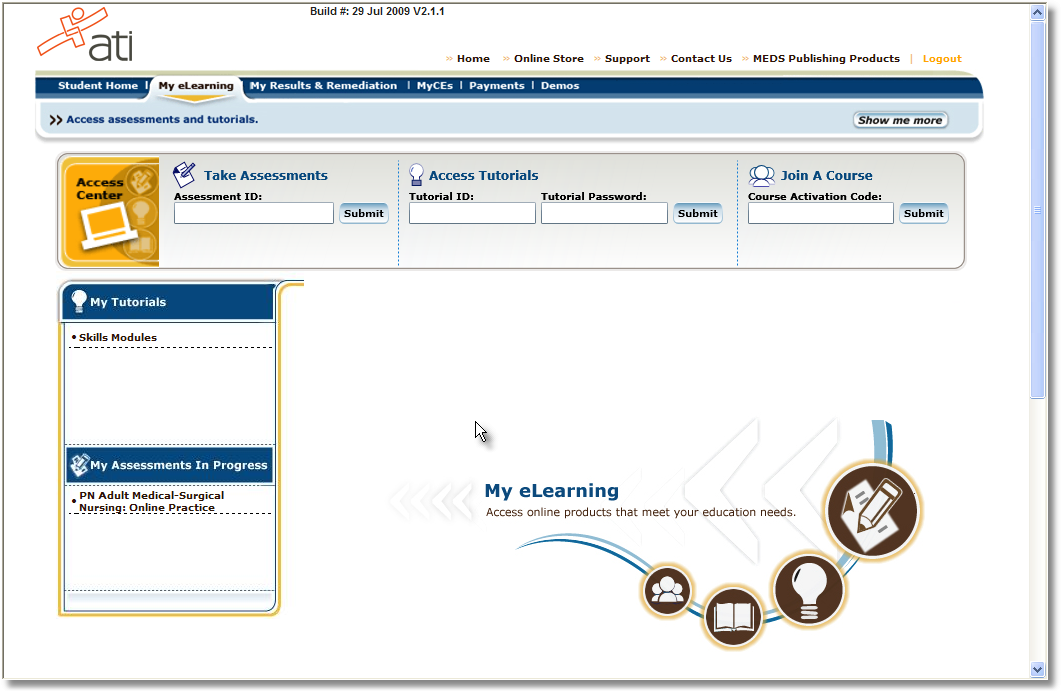This screenshot has height=694, width=1062.
Task: Click the Access Tutorials heading
Action: 484,175
